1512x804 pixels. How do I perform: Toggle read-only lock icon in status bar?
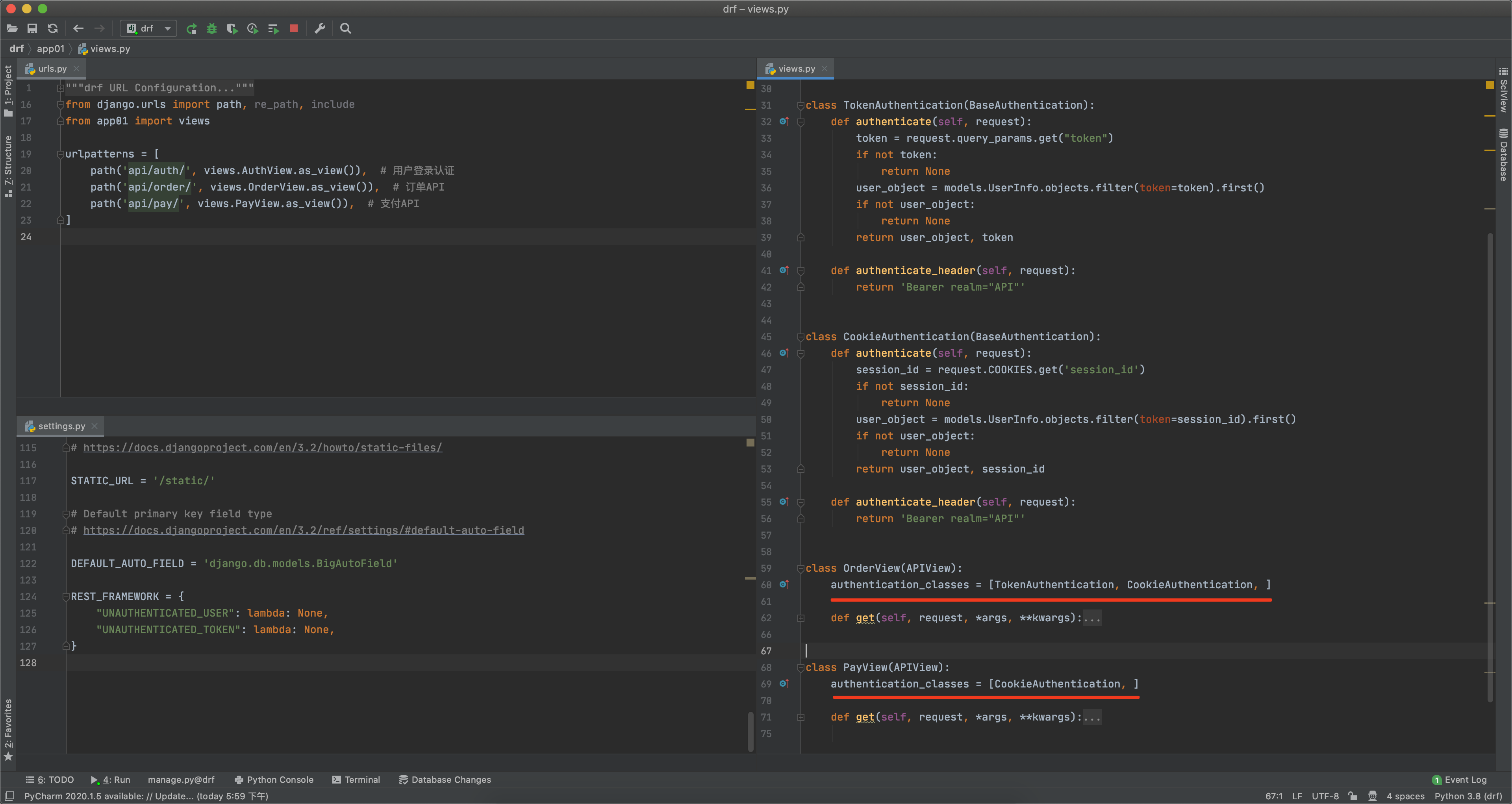1353,796
